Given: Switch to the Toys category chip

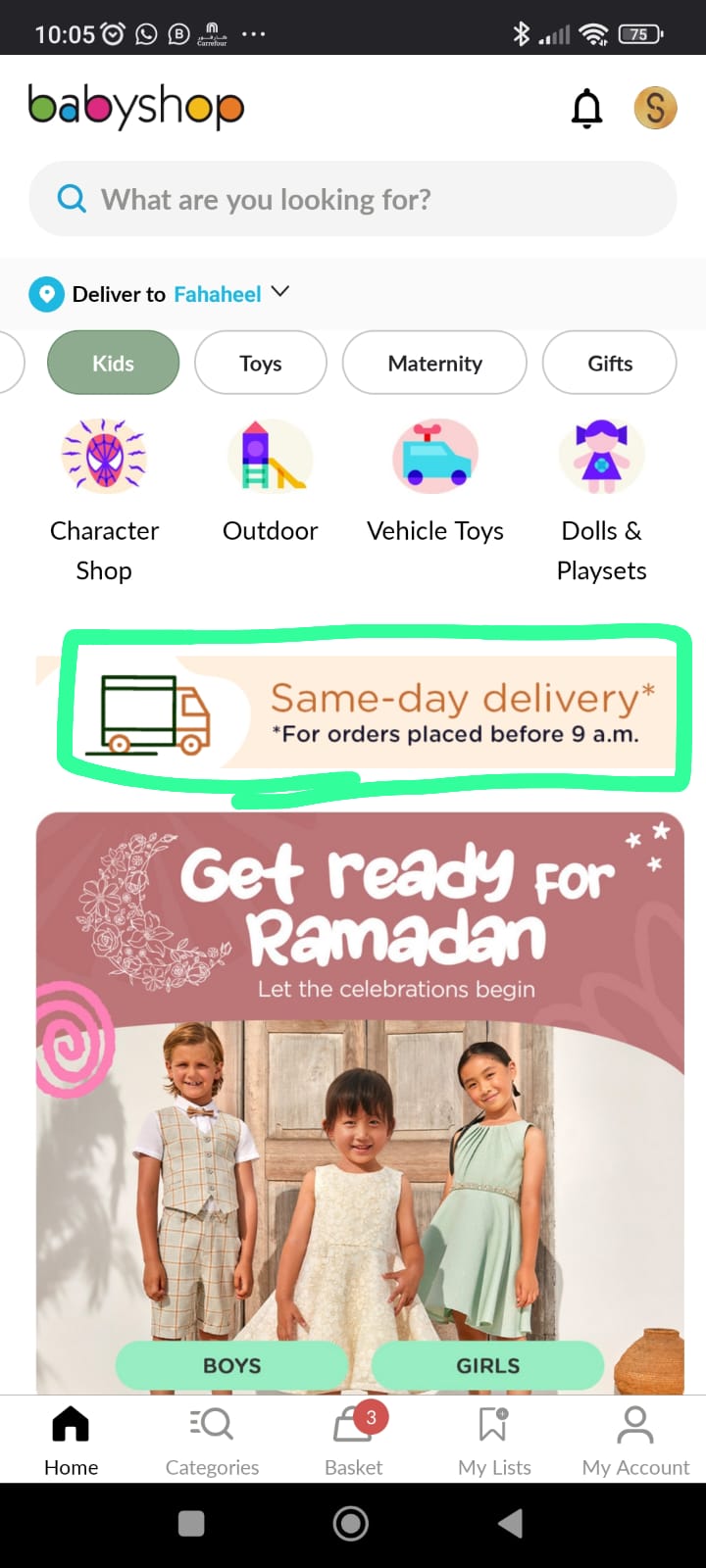Looking at the screenshot, I should click(x=261, y=363).
